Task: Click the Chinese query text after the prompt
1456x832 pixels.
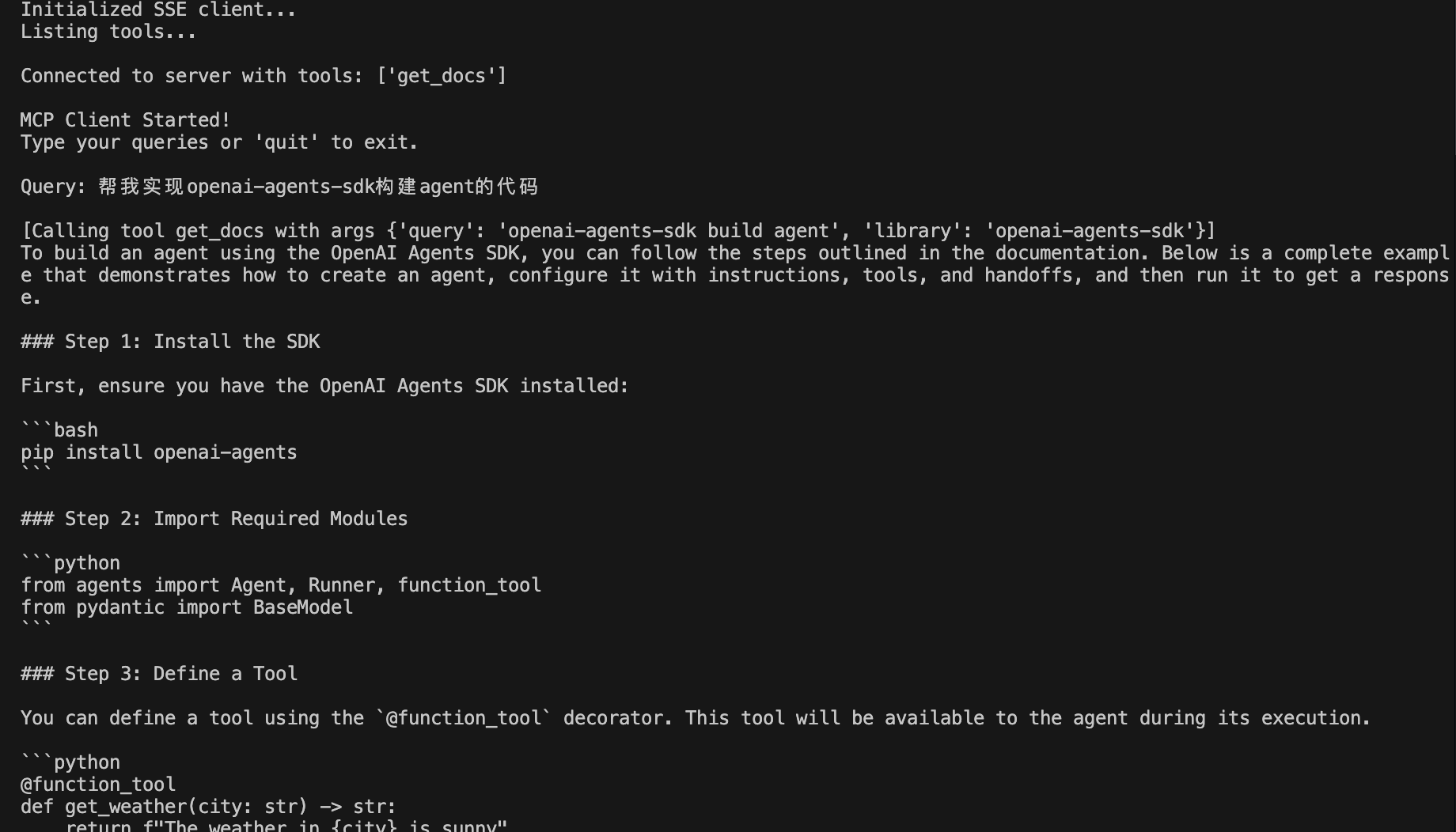Action: tap(318, 187)
